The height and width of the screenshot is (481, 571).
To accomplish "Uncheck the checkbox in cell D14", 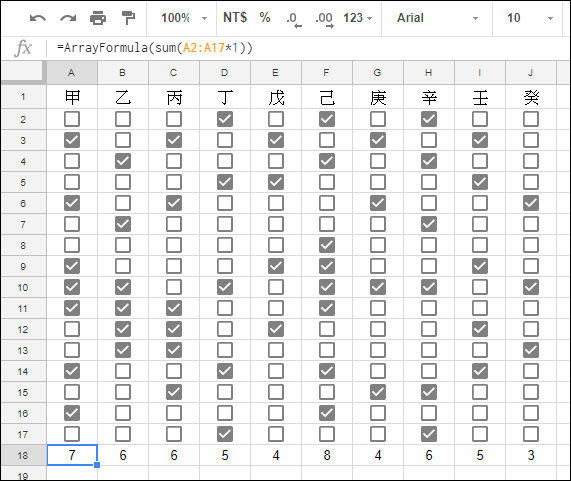I will 225,371.
